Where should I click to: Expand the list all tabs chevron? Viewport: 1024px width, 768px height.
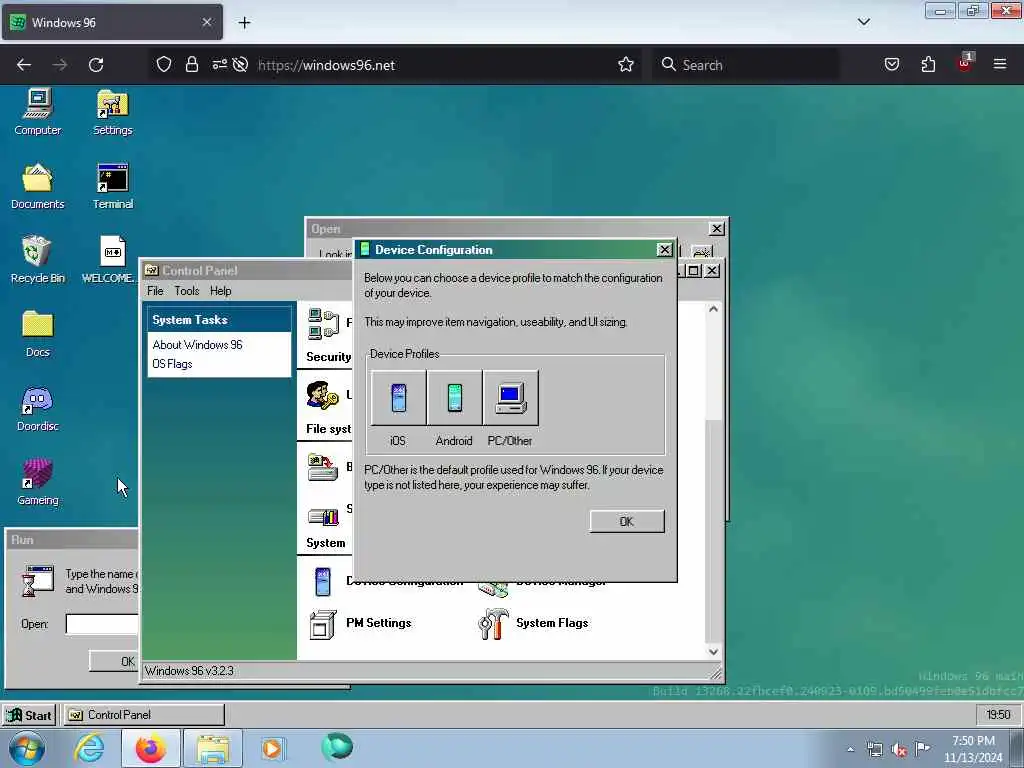click(x=863, y=22)
